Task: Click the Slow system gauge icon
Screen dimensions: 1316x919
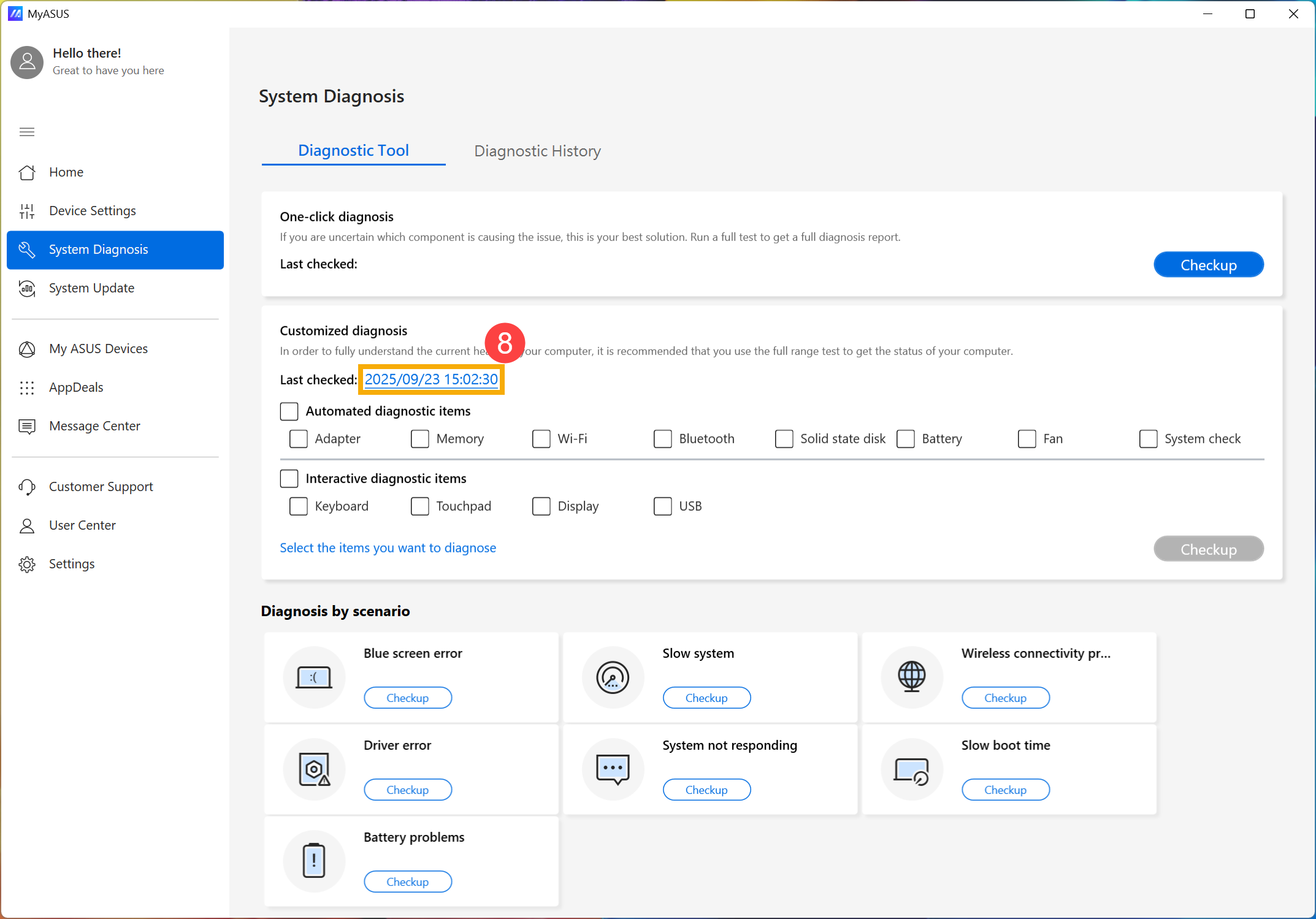Action: [613, 677]
